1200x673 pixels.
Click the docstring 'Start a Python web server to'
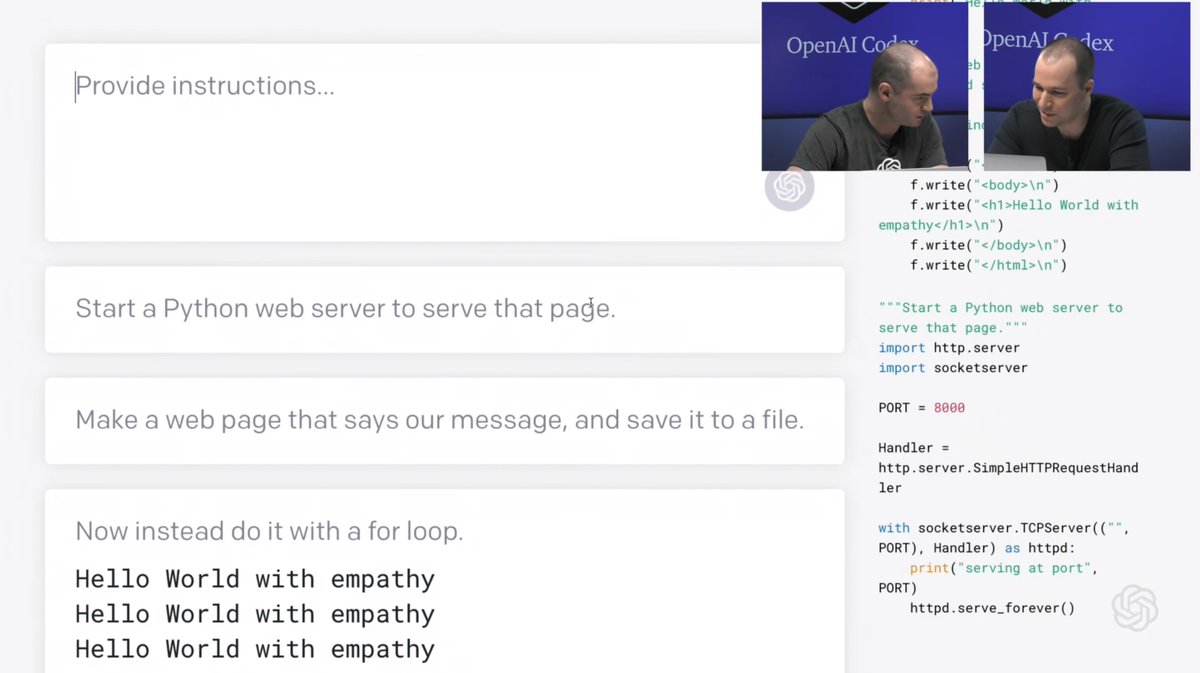pyautogui.click(x=1000, y=308)
